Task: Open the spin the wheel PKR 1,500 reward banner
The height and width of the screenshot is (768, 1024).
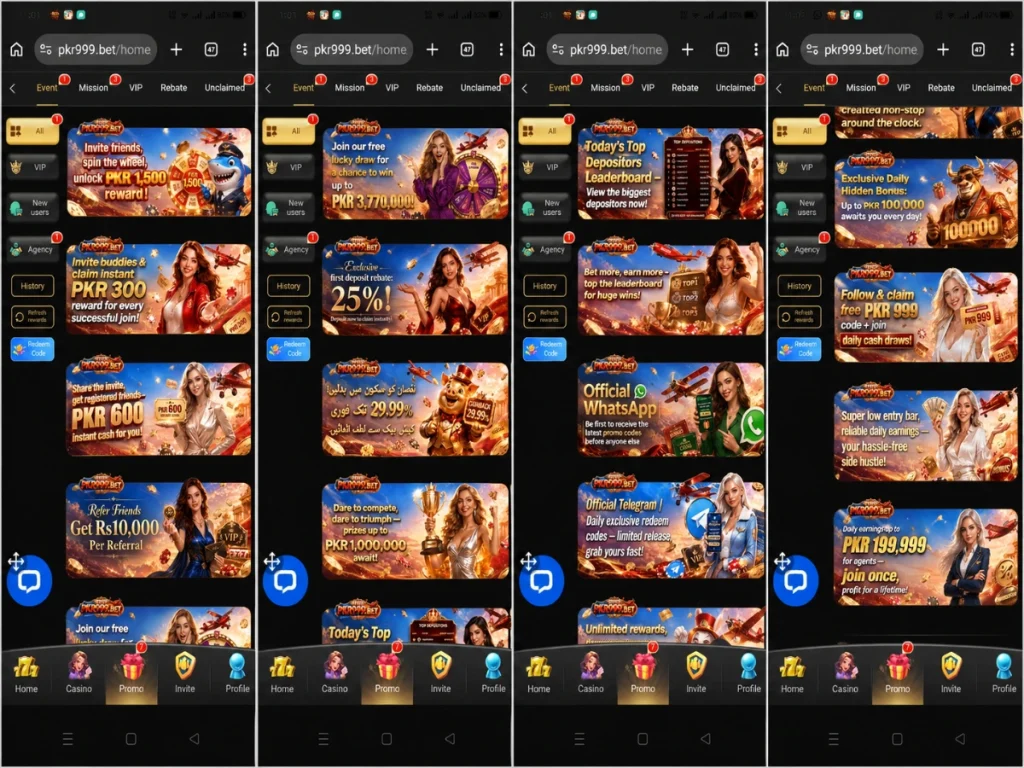Action: pyautogui.click(x=159, y=170)
